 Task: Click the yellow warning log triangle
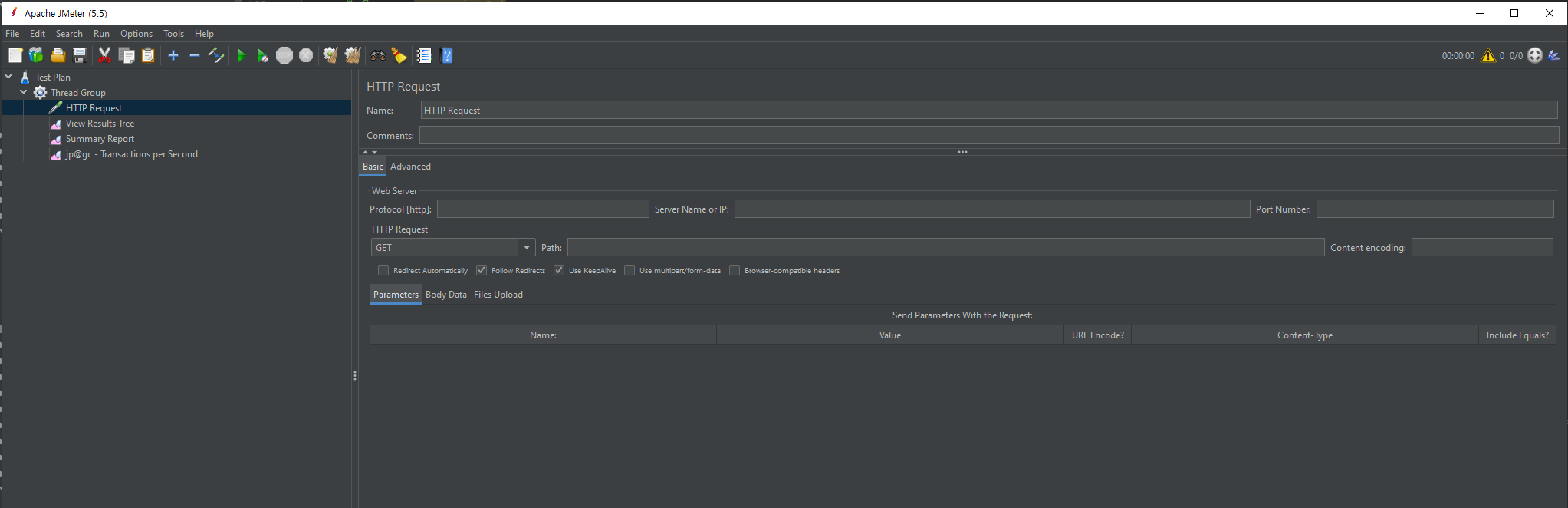point(1488,55)
